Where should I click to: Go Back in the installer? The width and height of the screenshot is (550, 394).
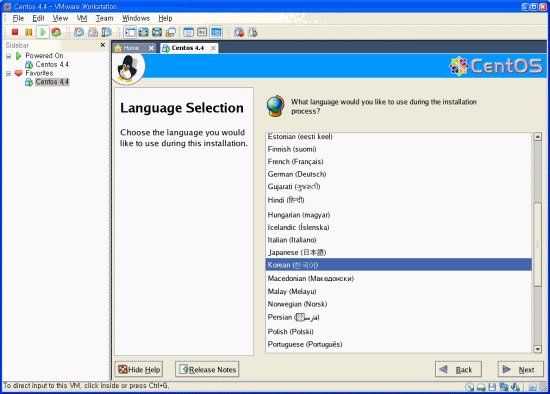tap(458, 369)
